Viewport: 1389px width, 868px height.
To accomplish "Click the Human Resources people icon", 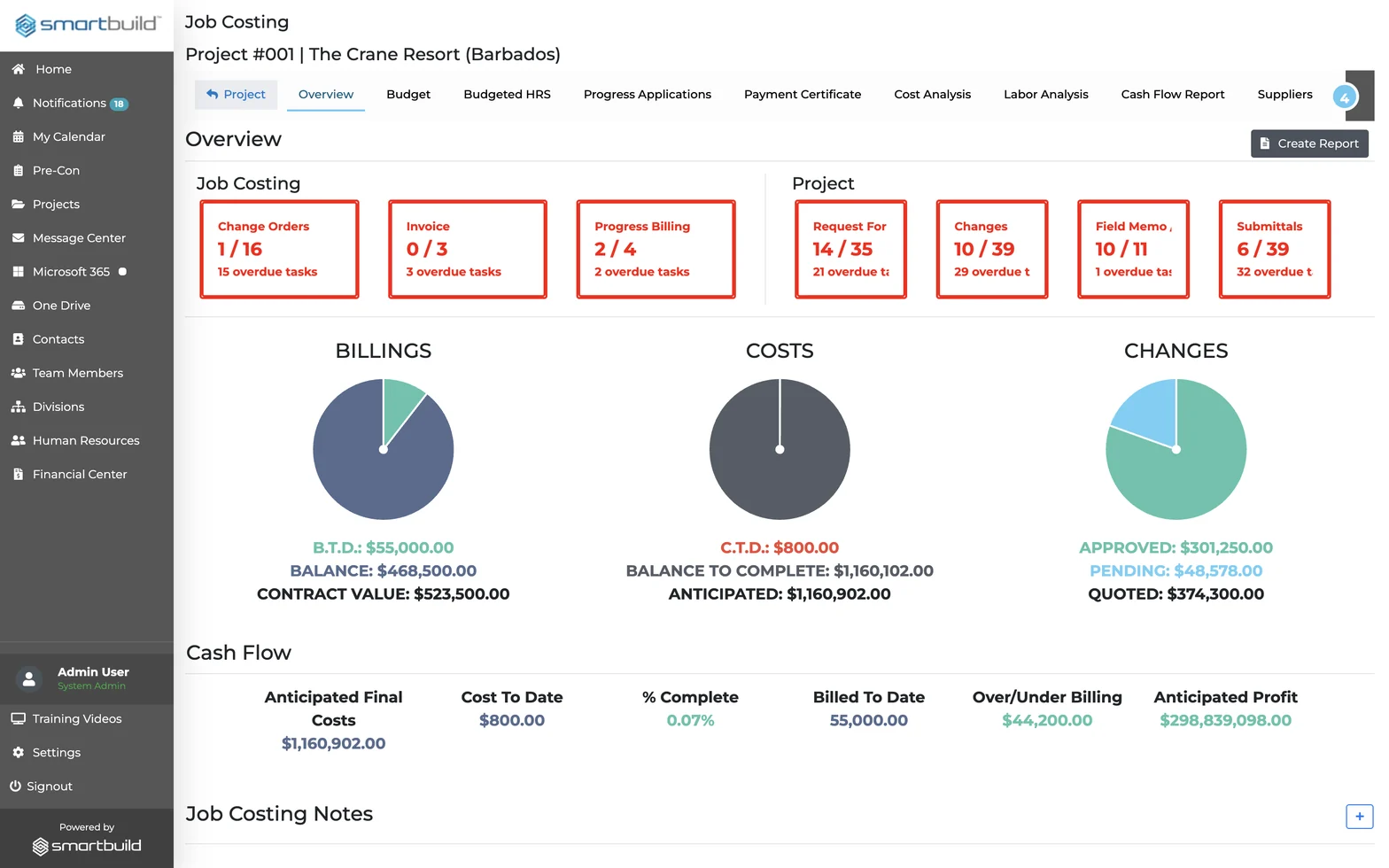I will pyautogui.click(x=18, y=440).
